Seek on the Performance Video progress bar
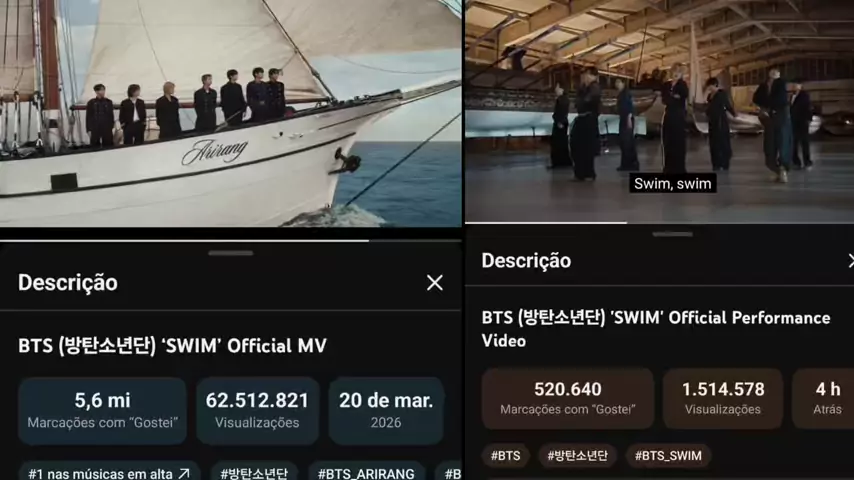Viewport: 854px width, 480px height. 660,222
